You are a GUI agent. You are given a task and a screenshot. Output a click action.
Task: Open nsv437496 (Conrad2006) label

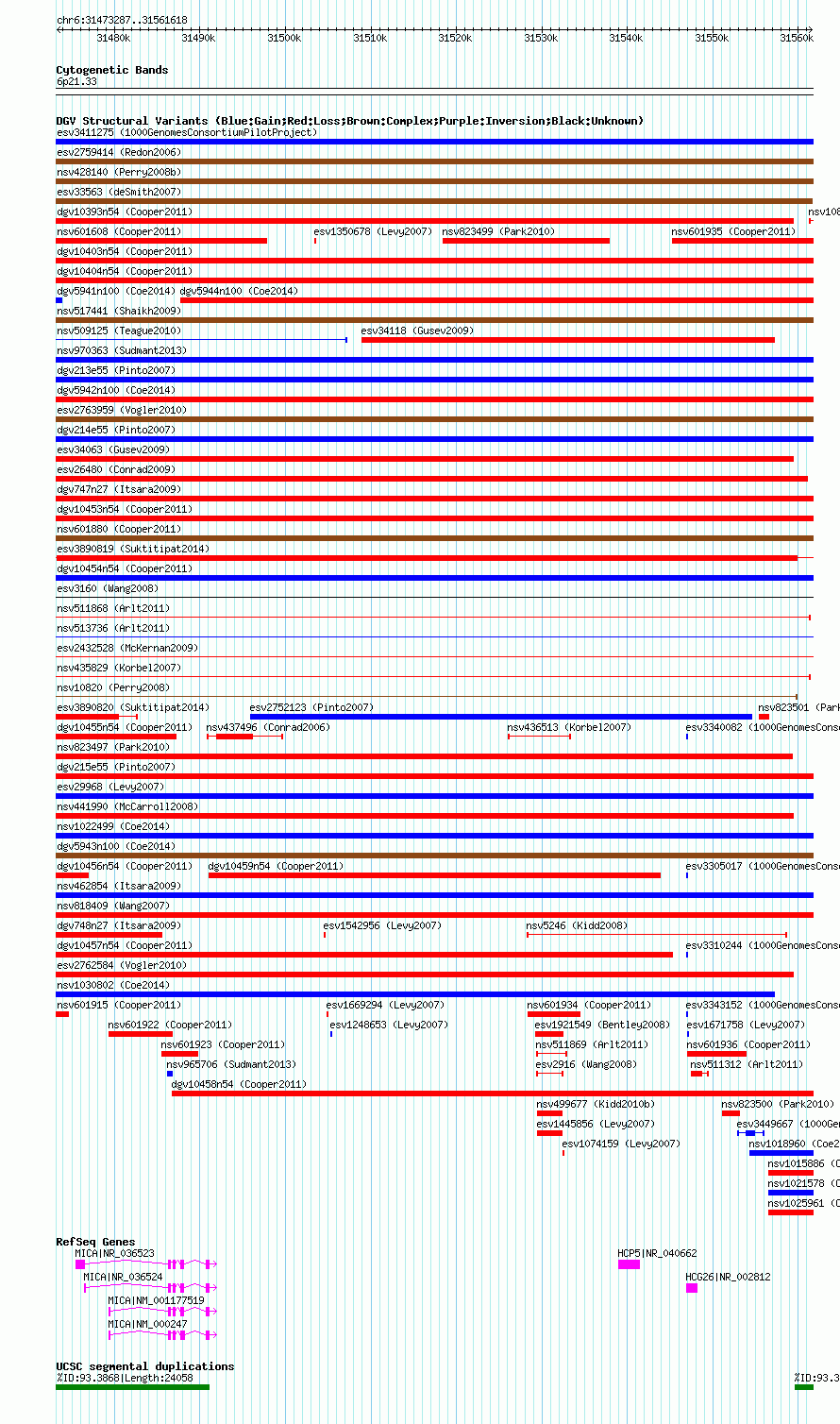point(269,727)
